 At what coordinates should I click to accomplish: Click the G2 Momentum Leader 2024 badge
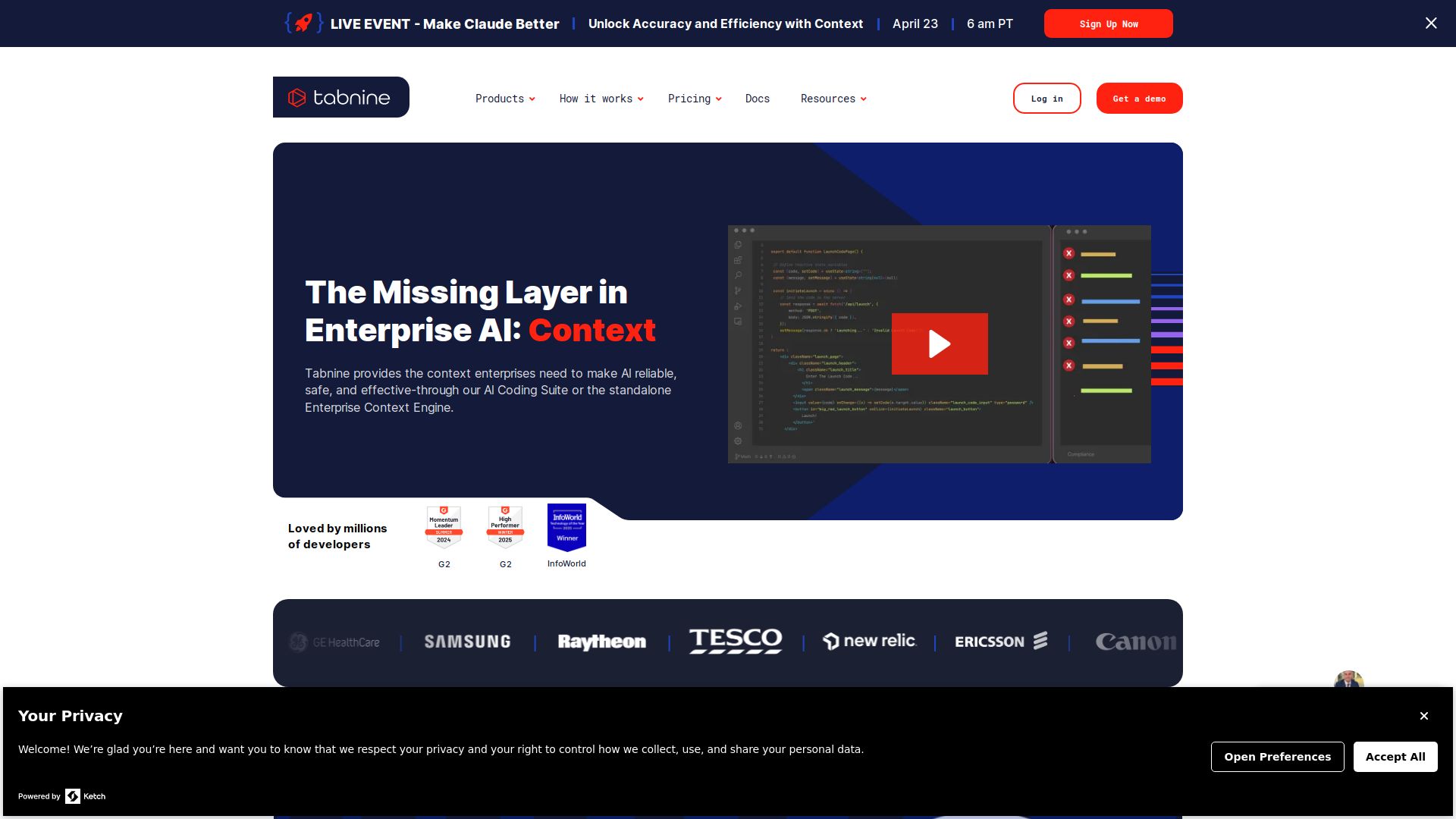click(444, 527)
